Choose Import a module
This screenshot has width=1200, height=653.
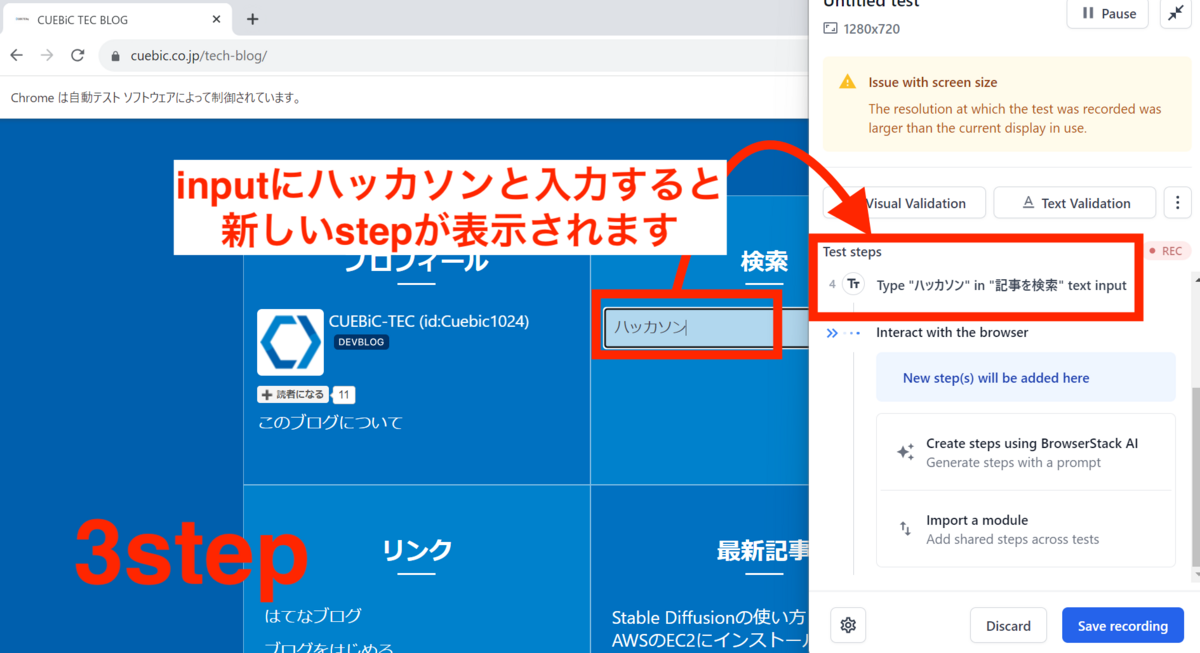pos(1026,529)
